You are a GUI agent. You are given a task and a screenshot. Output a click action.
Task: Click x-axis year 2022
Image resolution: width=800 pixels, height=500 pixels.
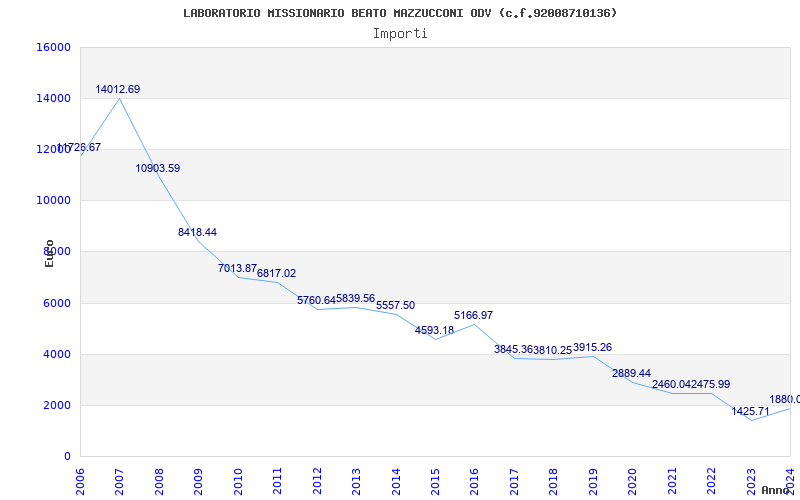[711, 481]
